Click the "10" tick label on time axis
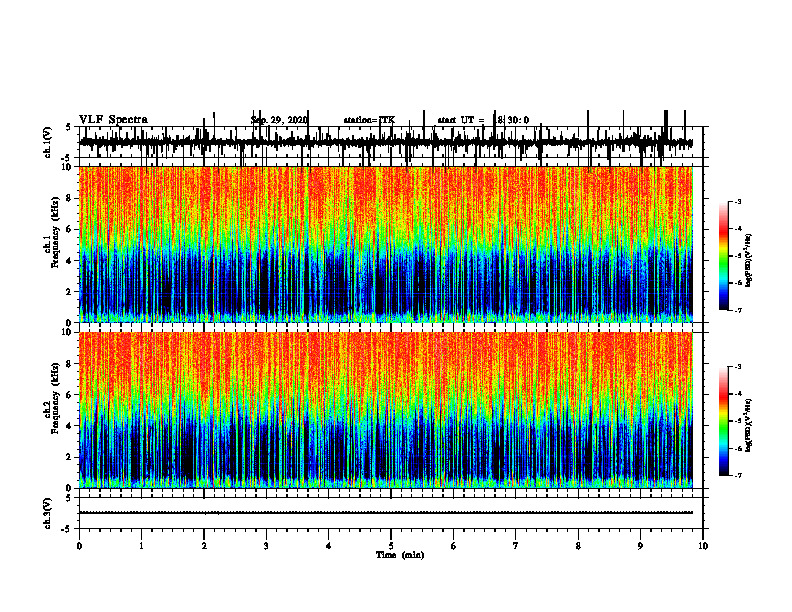 coord(703,546)
